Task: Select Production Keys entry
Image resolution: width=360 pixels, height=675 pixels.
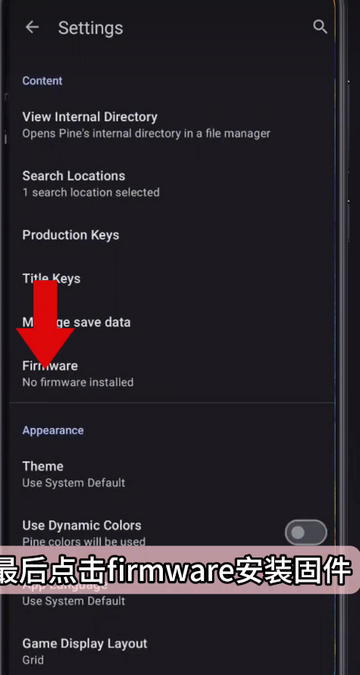Action: point(172,235)
